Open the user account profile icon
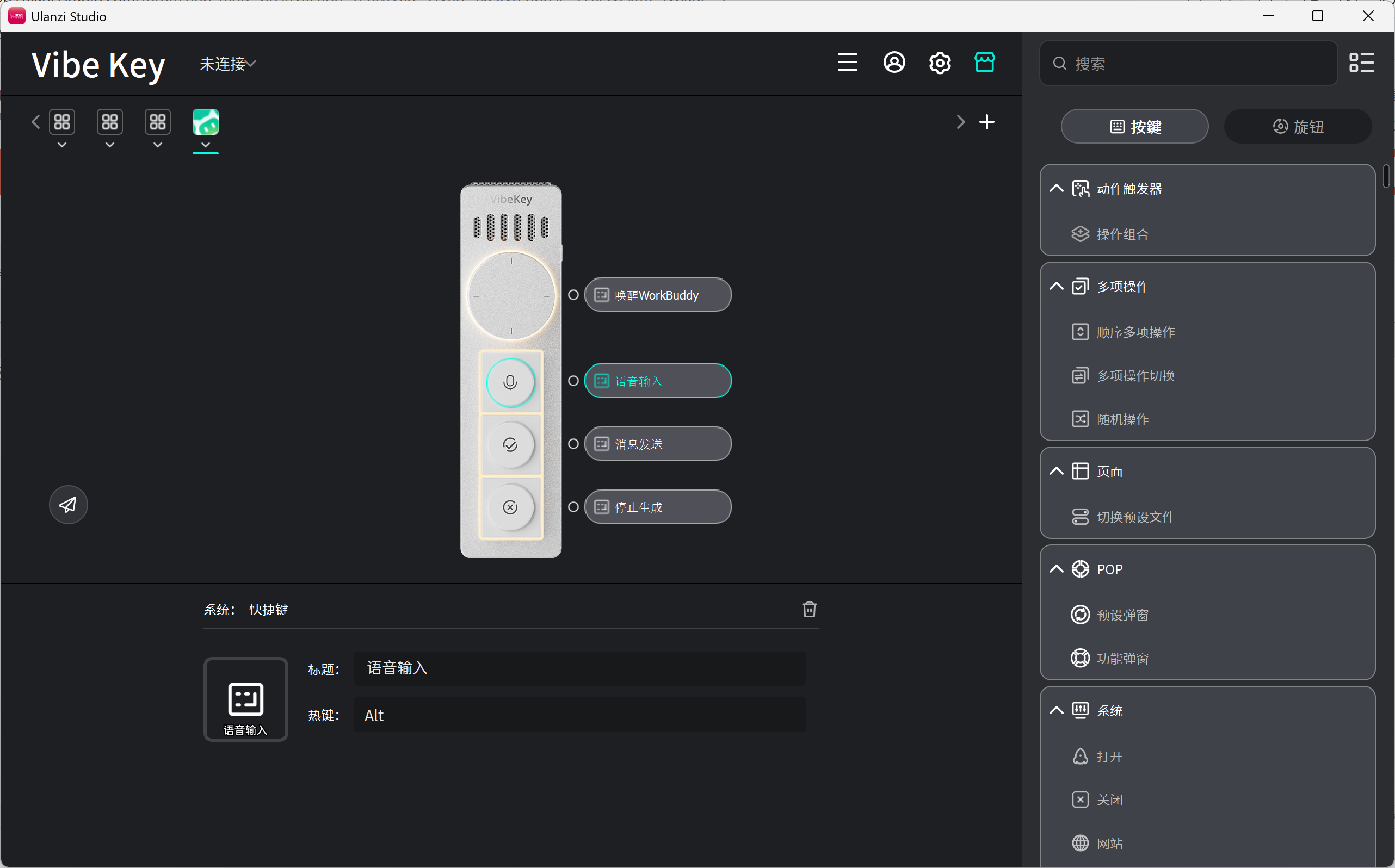The width and height of the screenshot is (1395, 868). pyautogui.click(x=893, y=62)
